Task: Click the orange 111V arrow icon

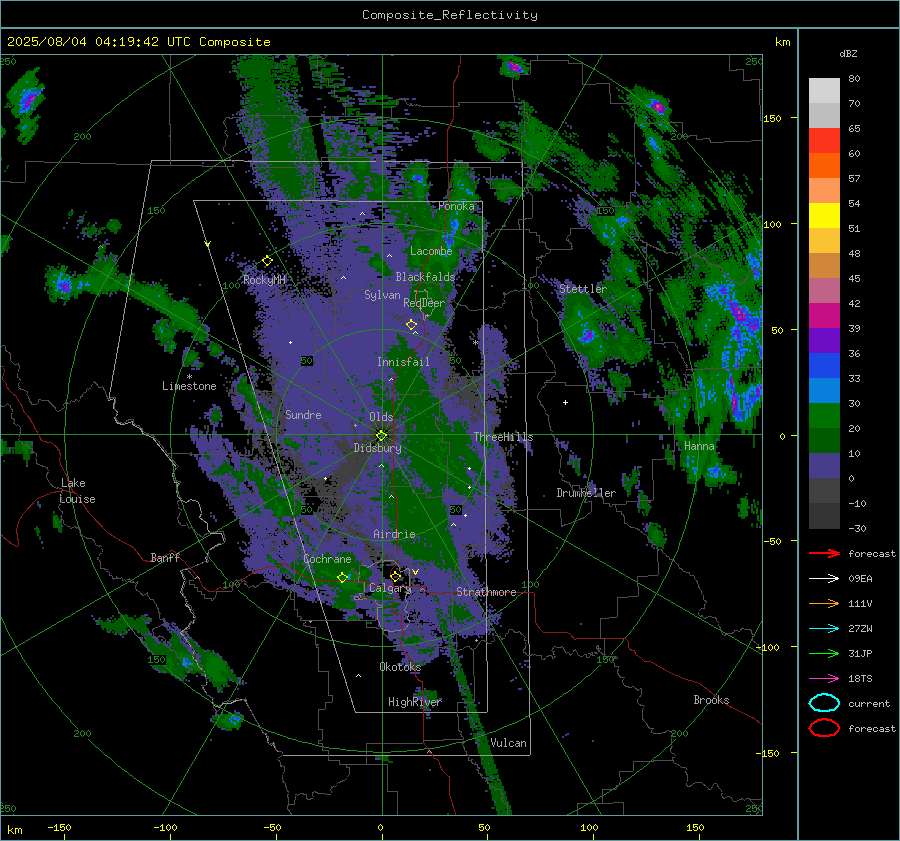Action: click(x=824, y=603)
